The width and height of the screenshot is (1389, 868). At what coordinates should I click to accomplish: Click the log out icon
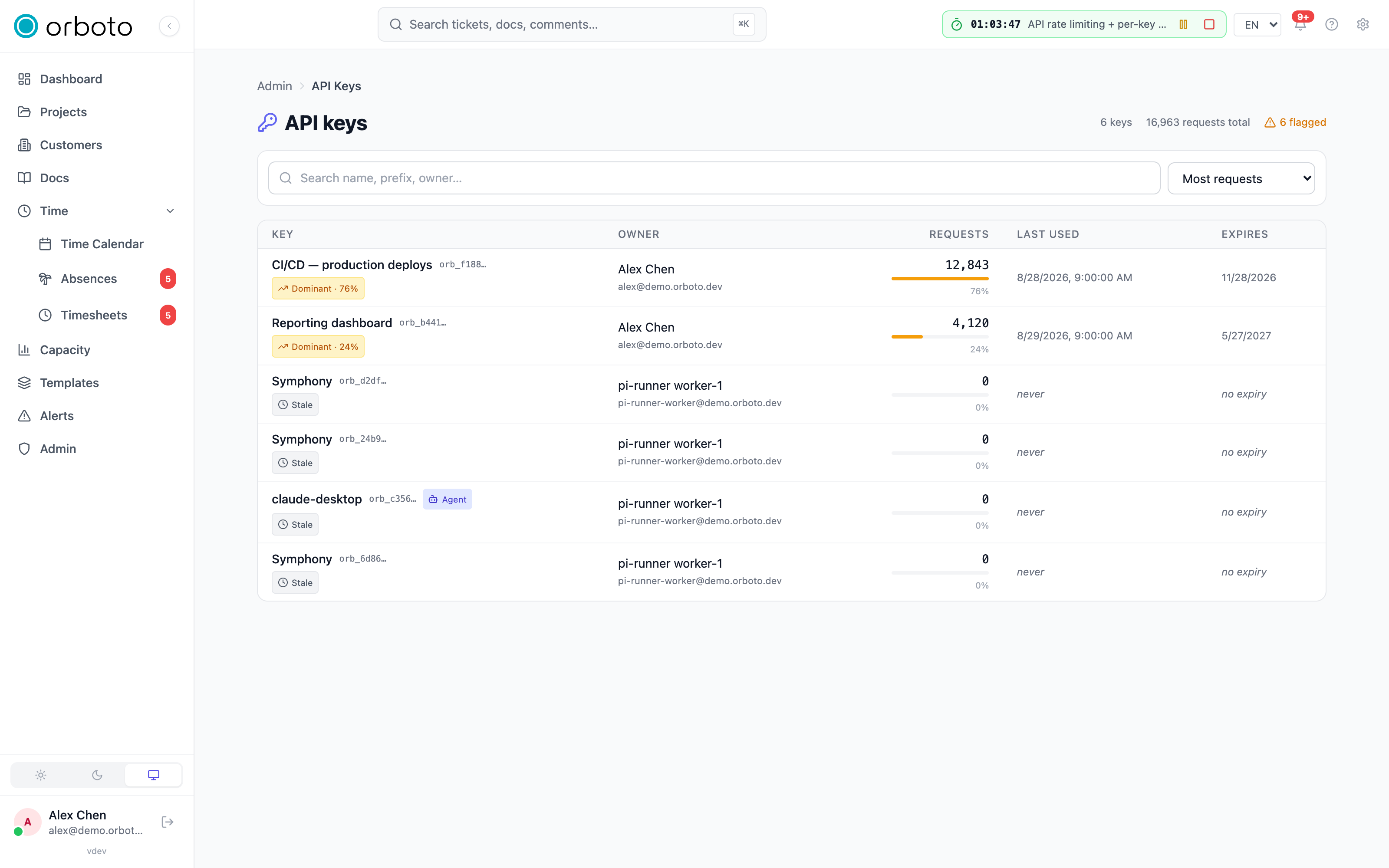pyautogui.click(x=168, y=822)
